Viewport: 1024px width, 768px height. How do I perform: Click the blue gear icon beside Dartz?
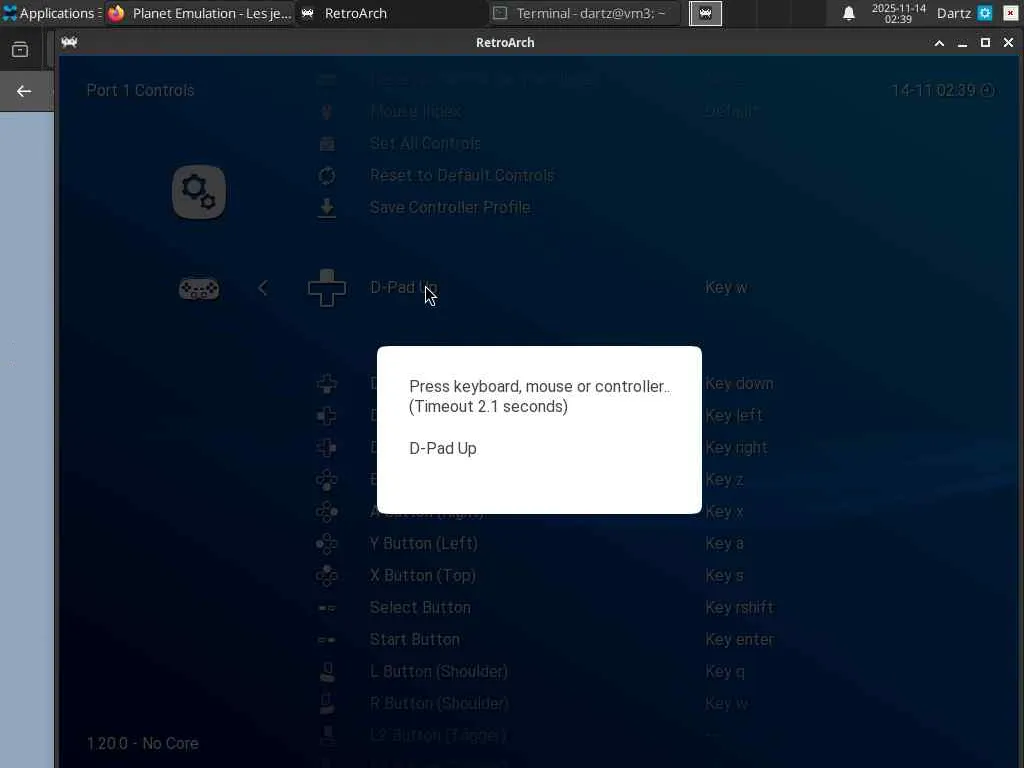point(985,13)
